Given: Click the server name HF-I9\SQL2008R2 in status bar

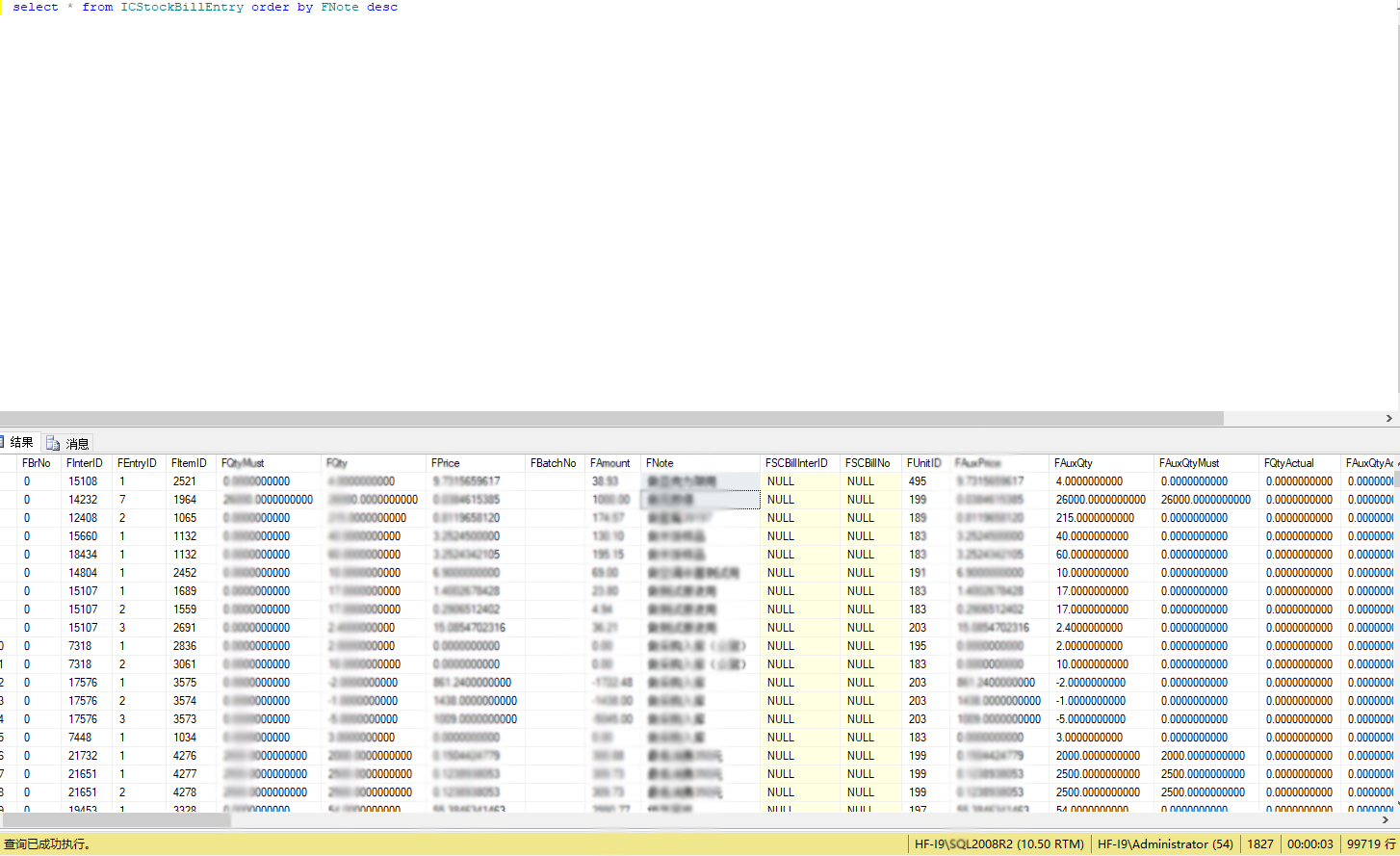Looking at the screenshot, I should [998, 844].
